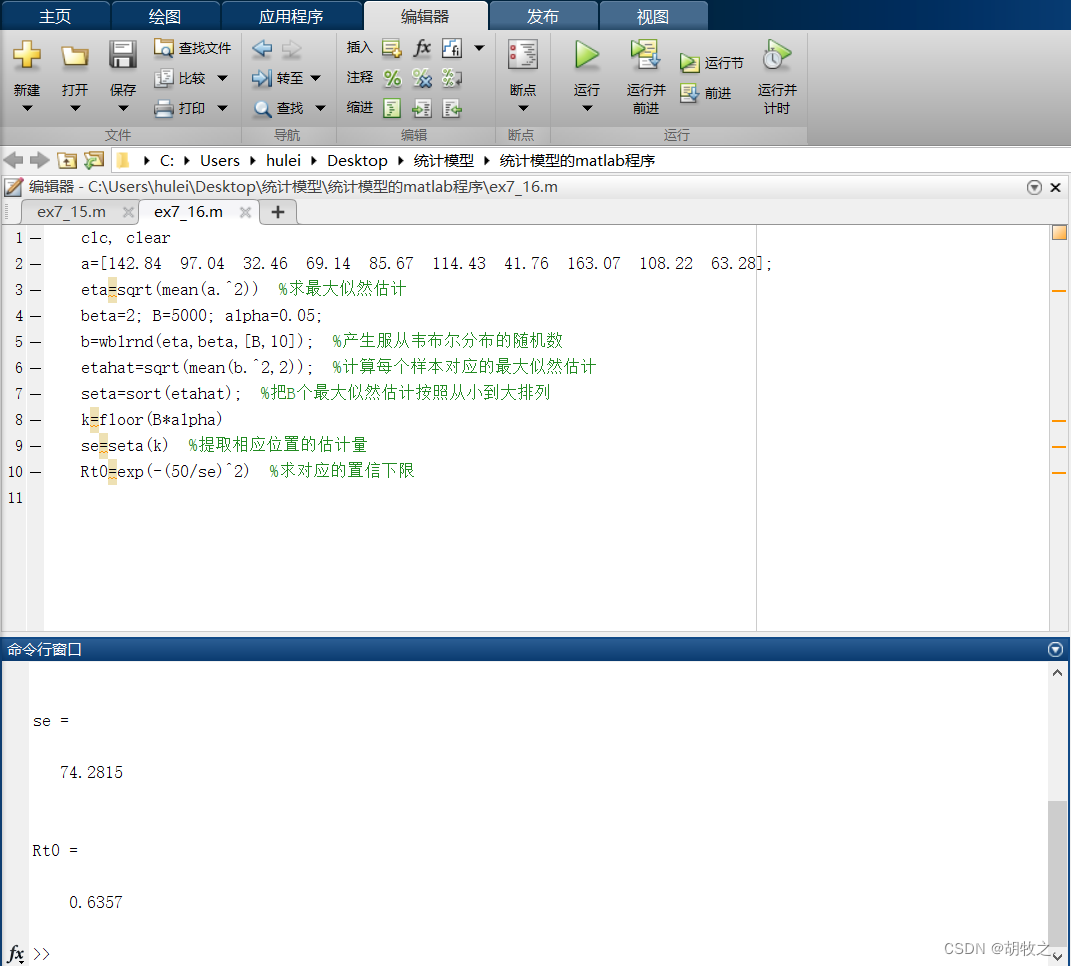Click the uncomment icon

(x=422, y=79)
